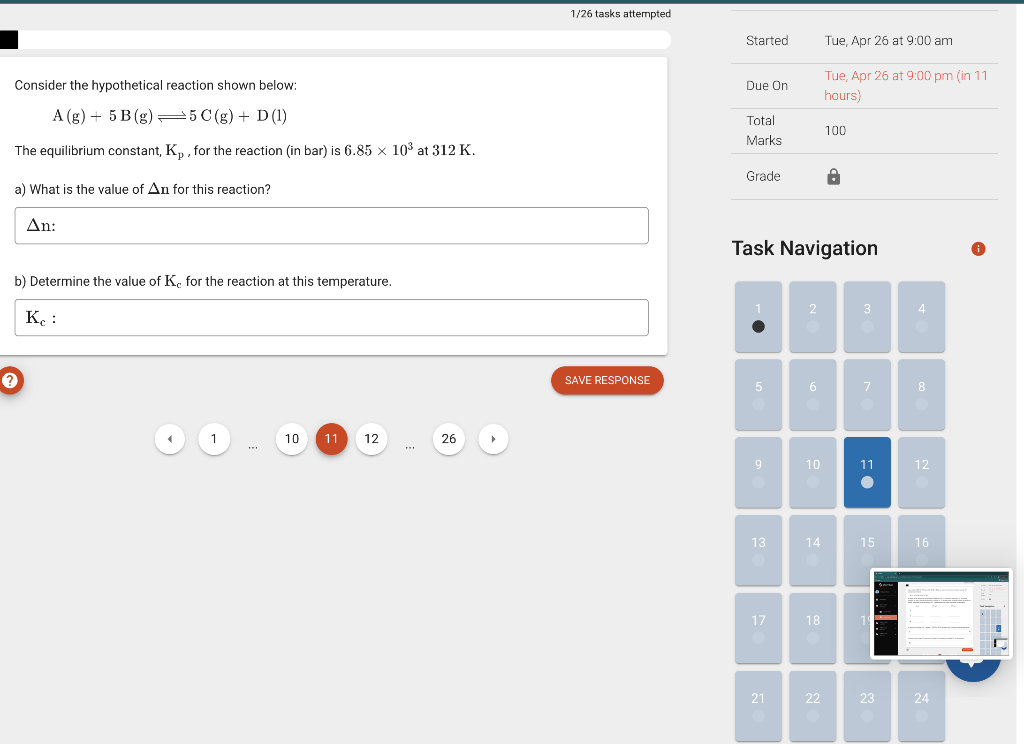Go to previous page arrow
1024x744 pixels.
(x=170, y=439)
